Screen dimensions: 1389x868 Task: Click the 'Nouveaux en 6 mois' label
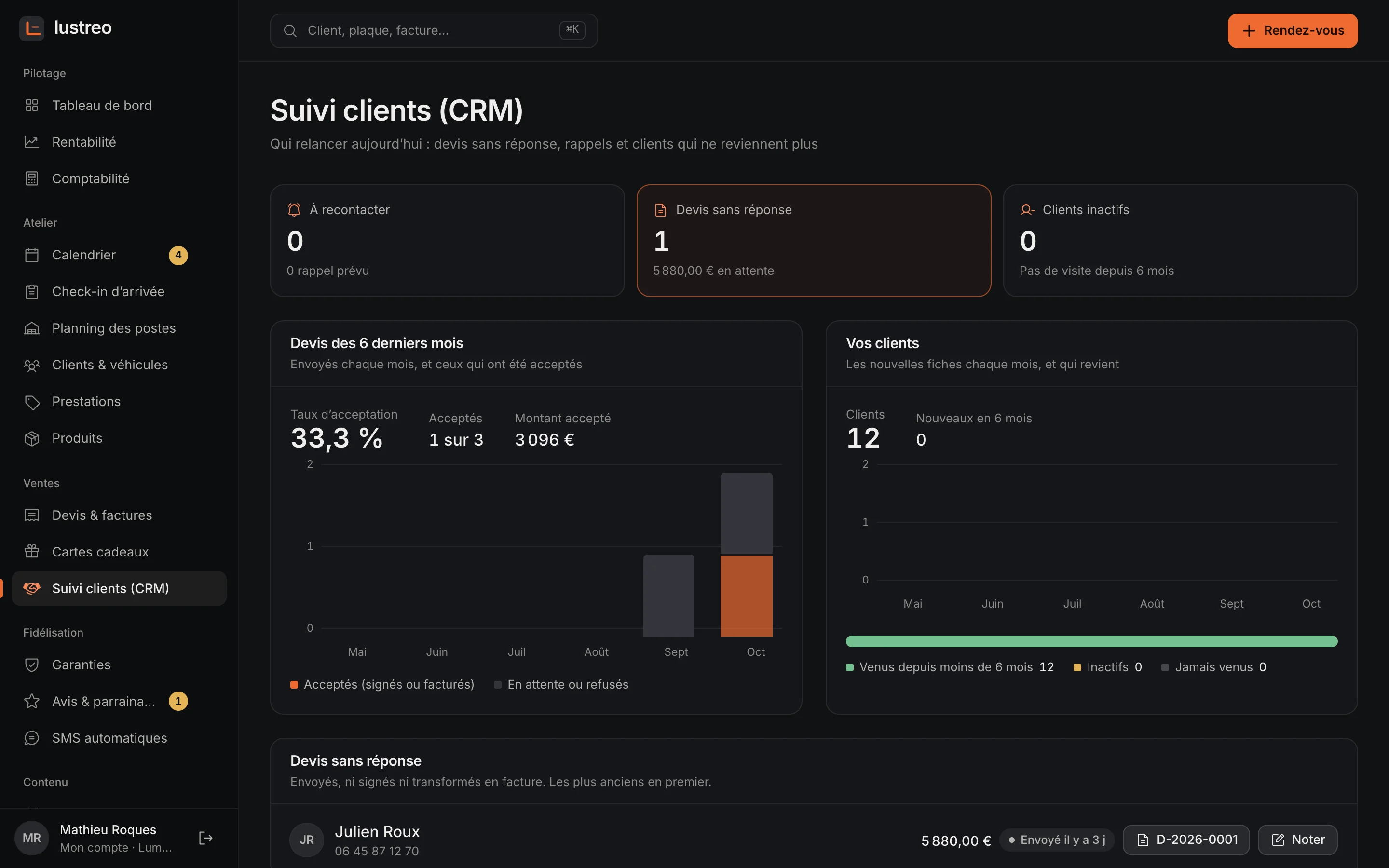(973, 419)
